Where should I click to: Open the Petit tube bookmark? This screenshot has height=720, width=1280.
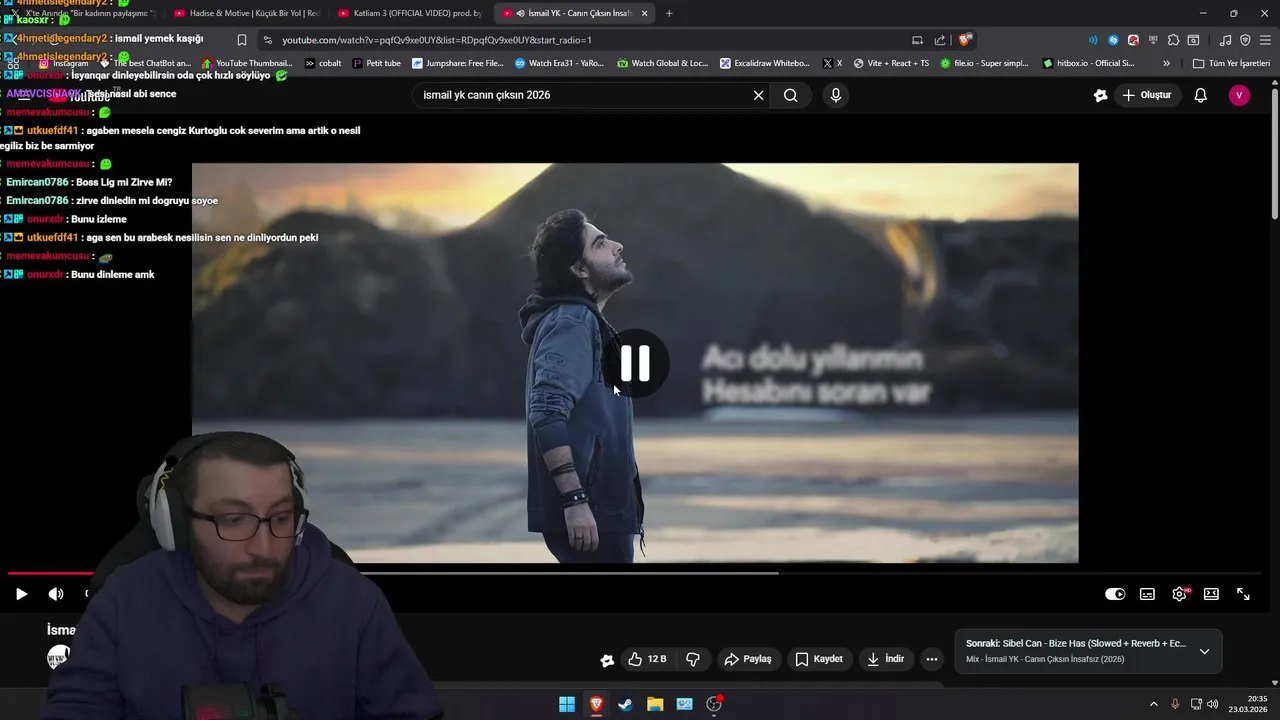pyautogui.click(x=377, y=63)
